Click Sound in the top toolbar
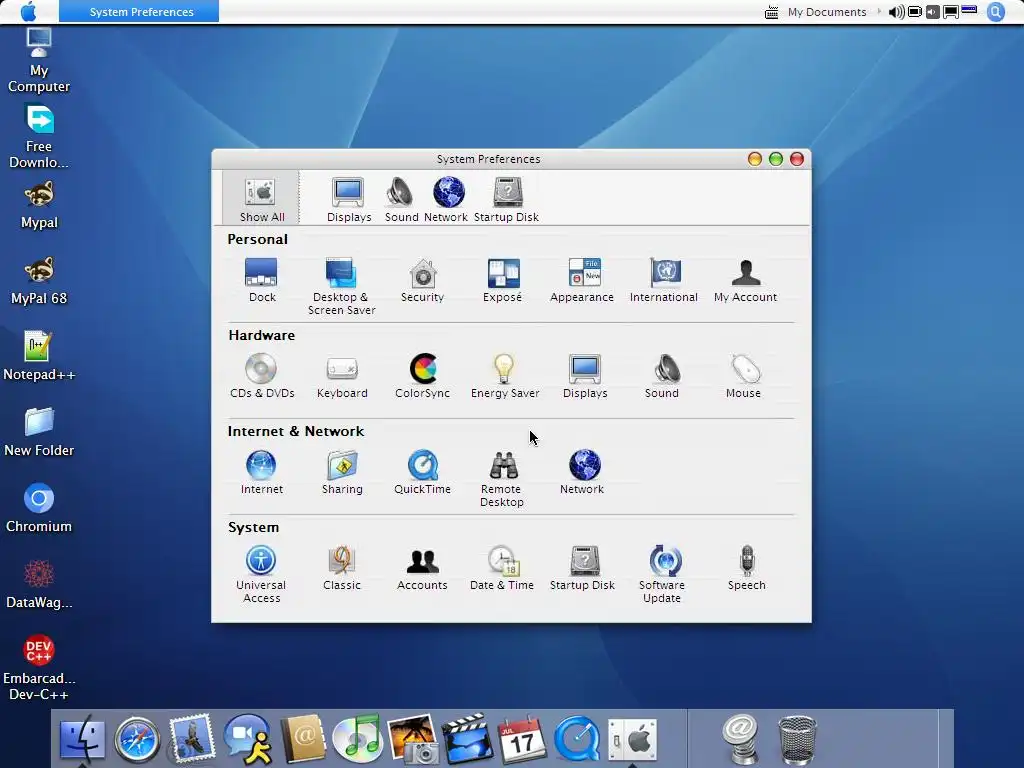The height and width of the screenshot is (768, 1024). pos(401,200)
